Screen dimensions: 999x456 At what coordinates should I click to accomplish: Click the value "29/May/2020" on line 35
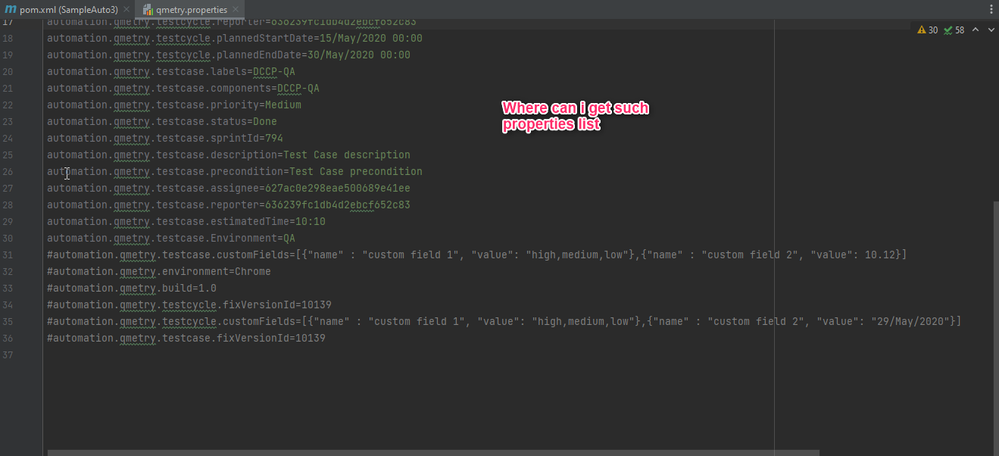click(909, 321)
